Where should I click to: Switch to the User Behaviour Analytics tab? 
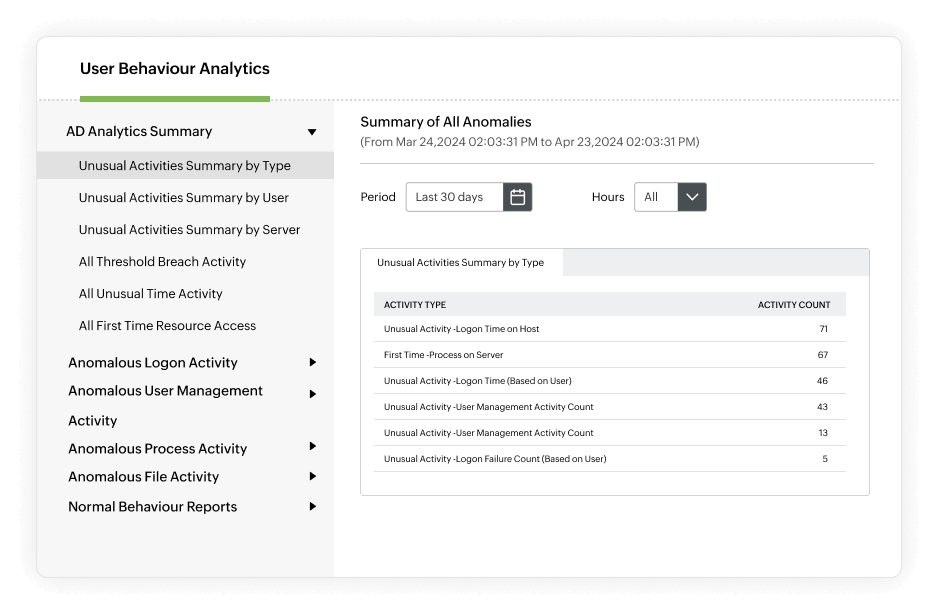[x=175, y=69]
